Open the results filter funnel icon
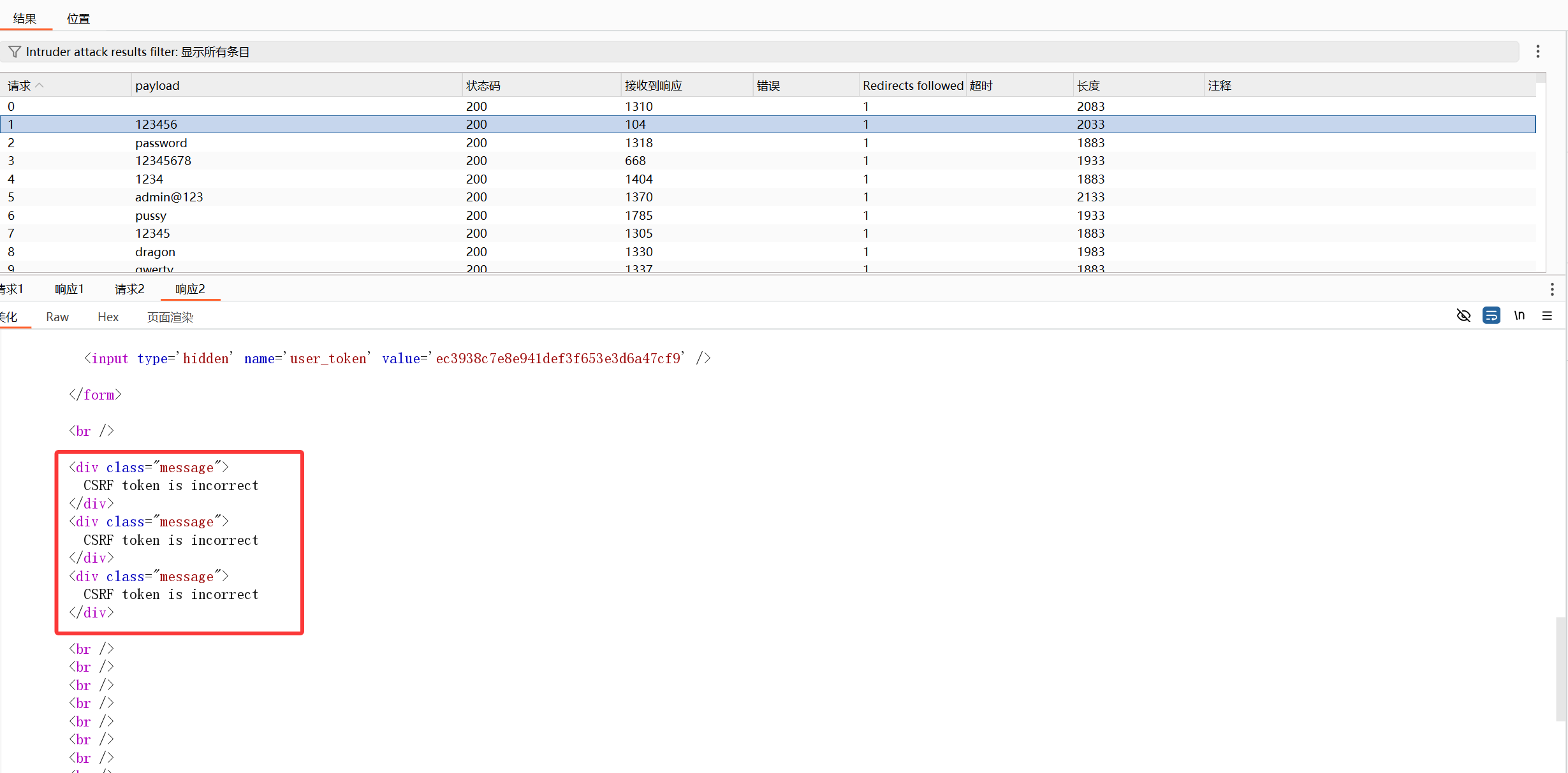 coord(14,52)
